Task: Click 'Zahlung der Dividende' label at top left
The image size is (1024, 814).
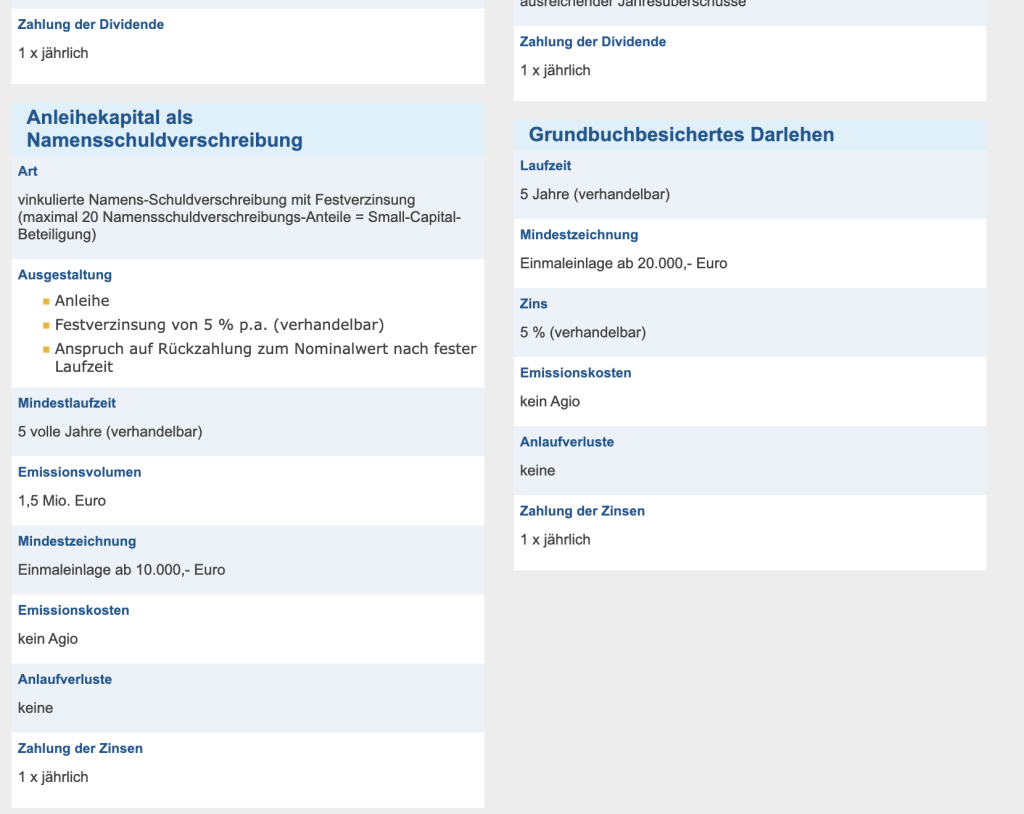Action: (x=91, y=25)
